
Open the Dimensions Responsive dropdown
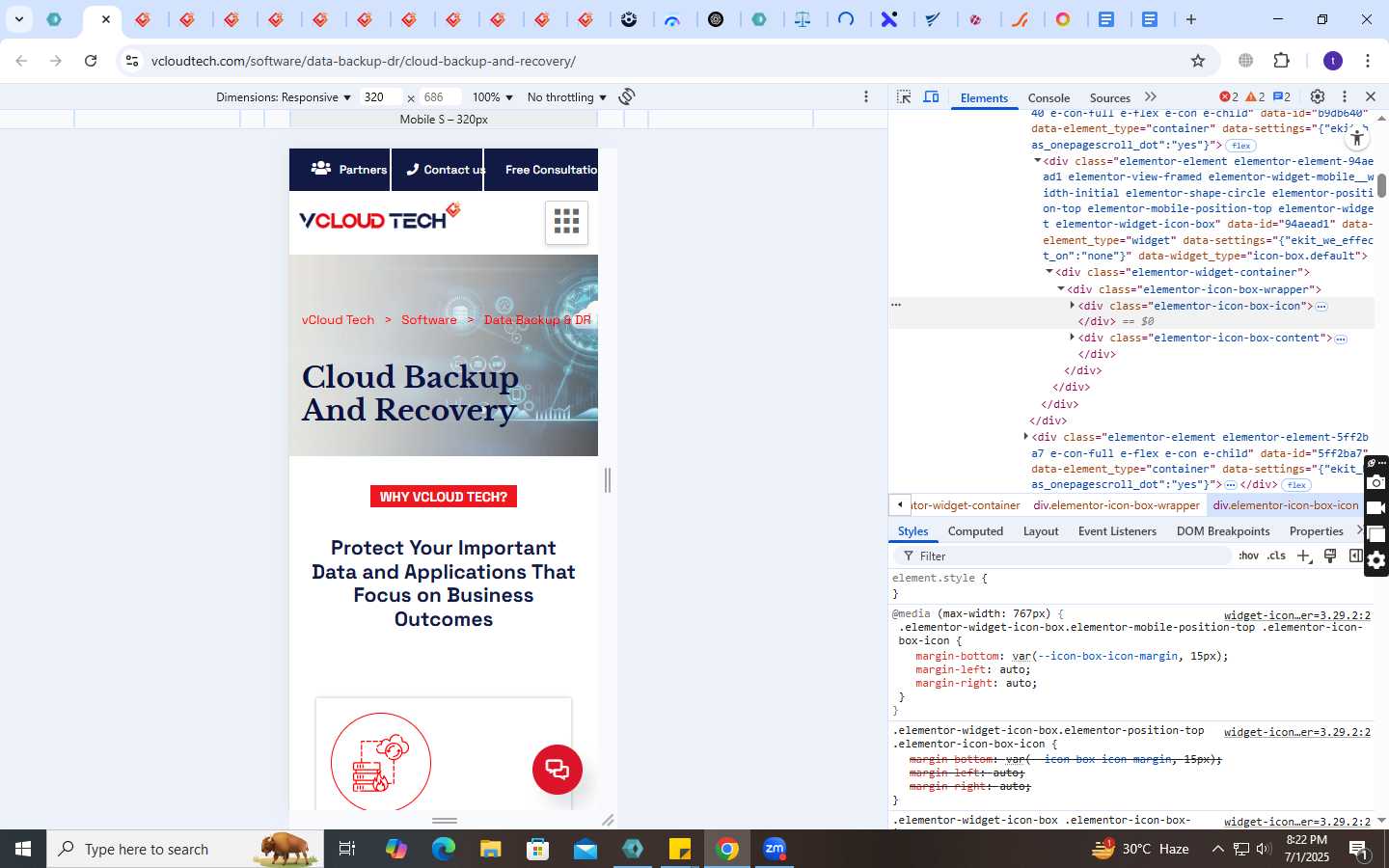coord(284,97)
